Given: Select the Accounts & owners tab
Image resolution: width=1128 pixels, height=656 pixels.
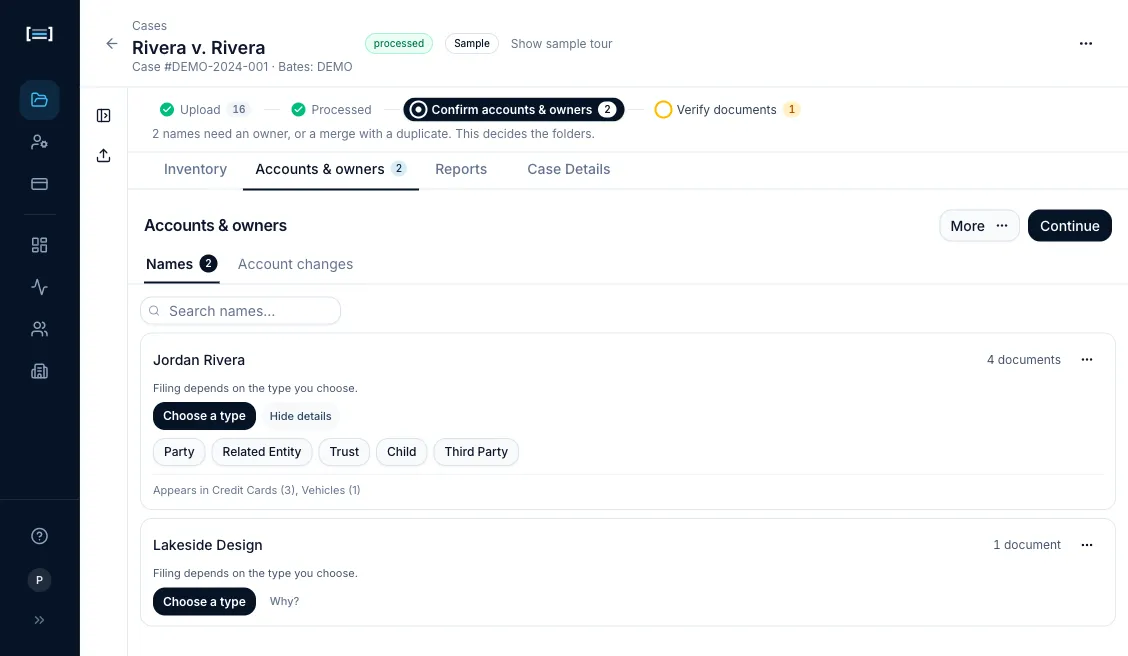Looking at the screenshot, I should pyautogui.click(x=331, y=169).
